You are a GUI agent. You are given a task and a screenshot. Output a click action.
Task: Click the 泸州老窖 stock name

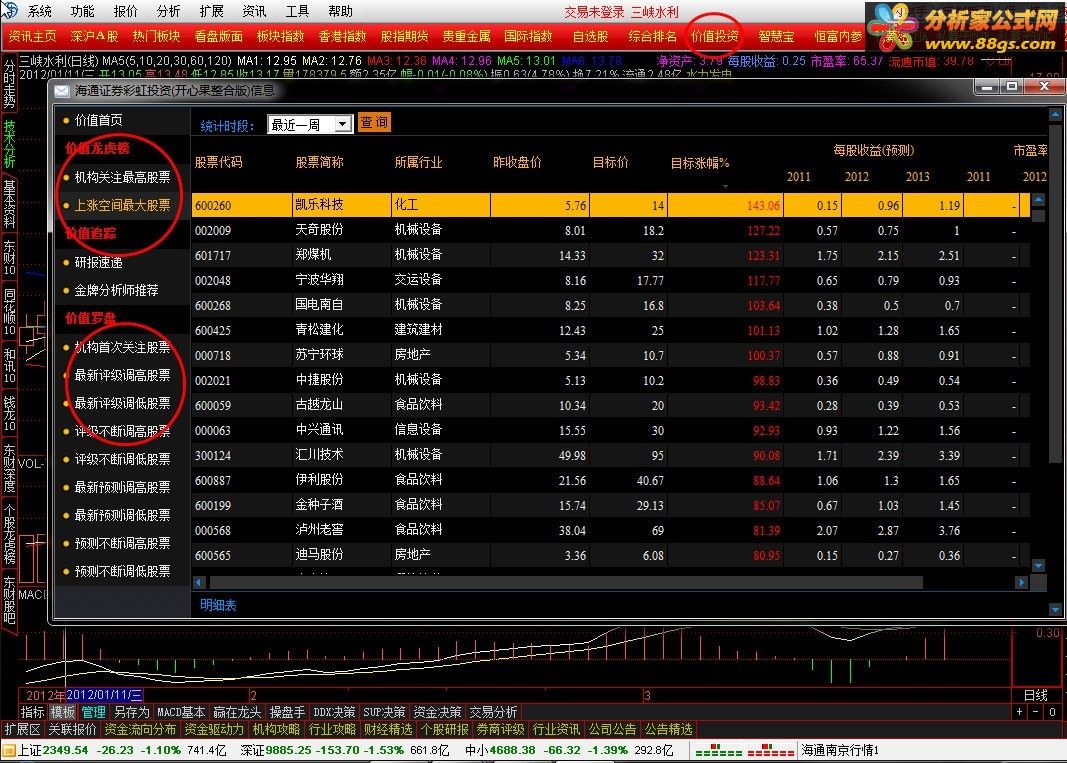click(x=319, y=530)
